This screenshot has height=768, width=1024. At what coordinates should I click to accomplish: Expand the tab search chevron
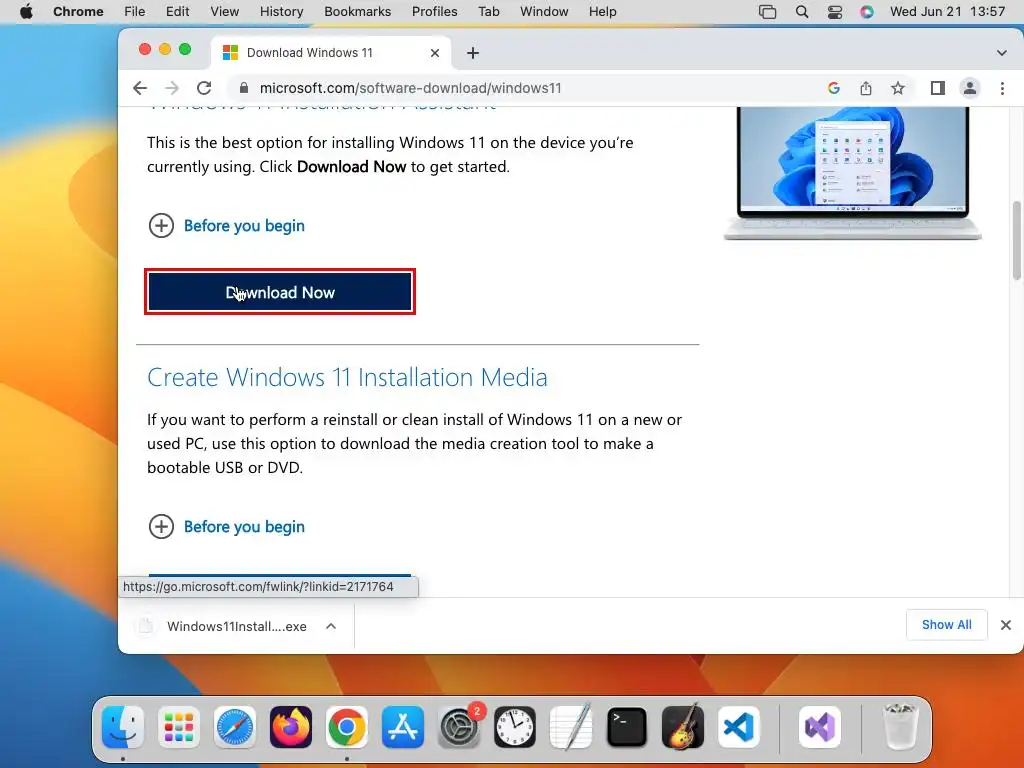click(1002, 53)
